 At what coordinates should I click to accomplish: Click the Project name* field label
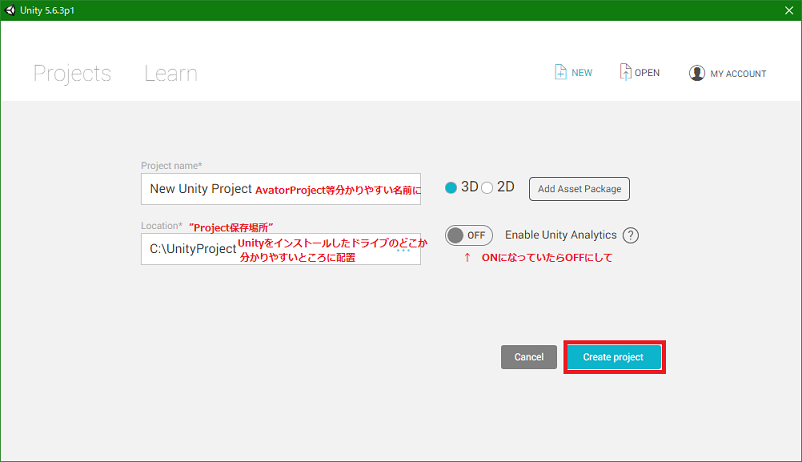(x=171, y=166)
